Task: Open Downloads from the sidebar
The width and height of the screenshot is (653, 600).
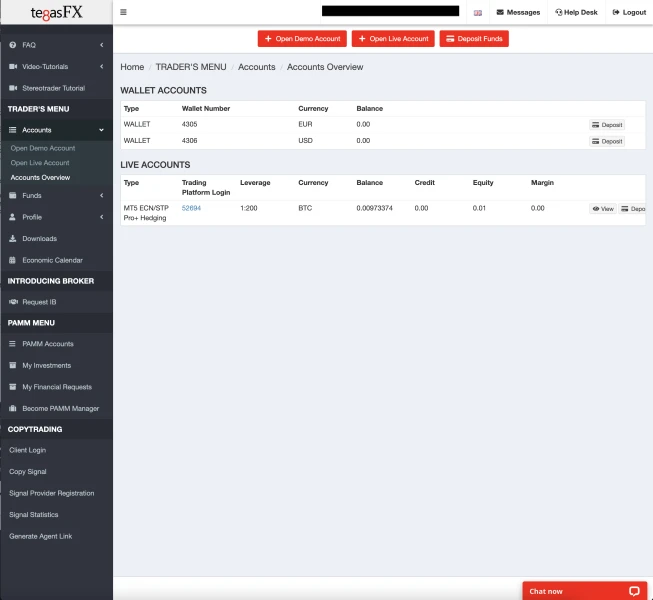Action: coord(39,238)
